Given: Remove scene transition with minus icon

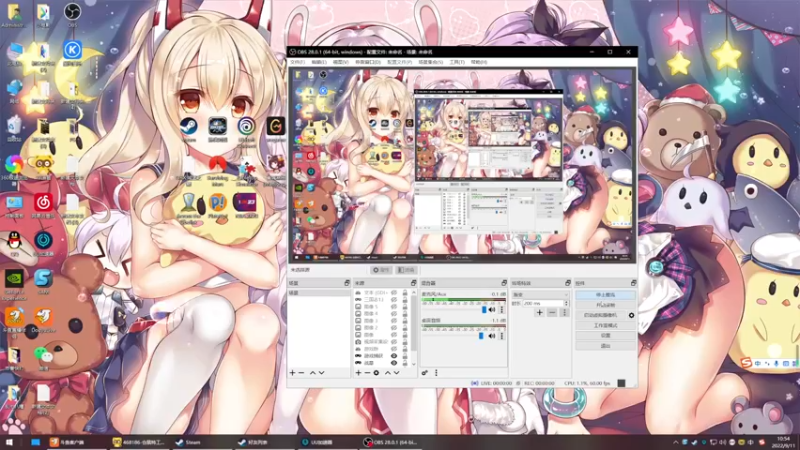Looking at the screenshot, I should coord(552,312).
